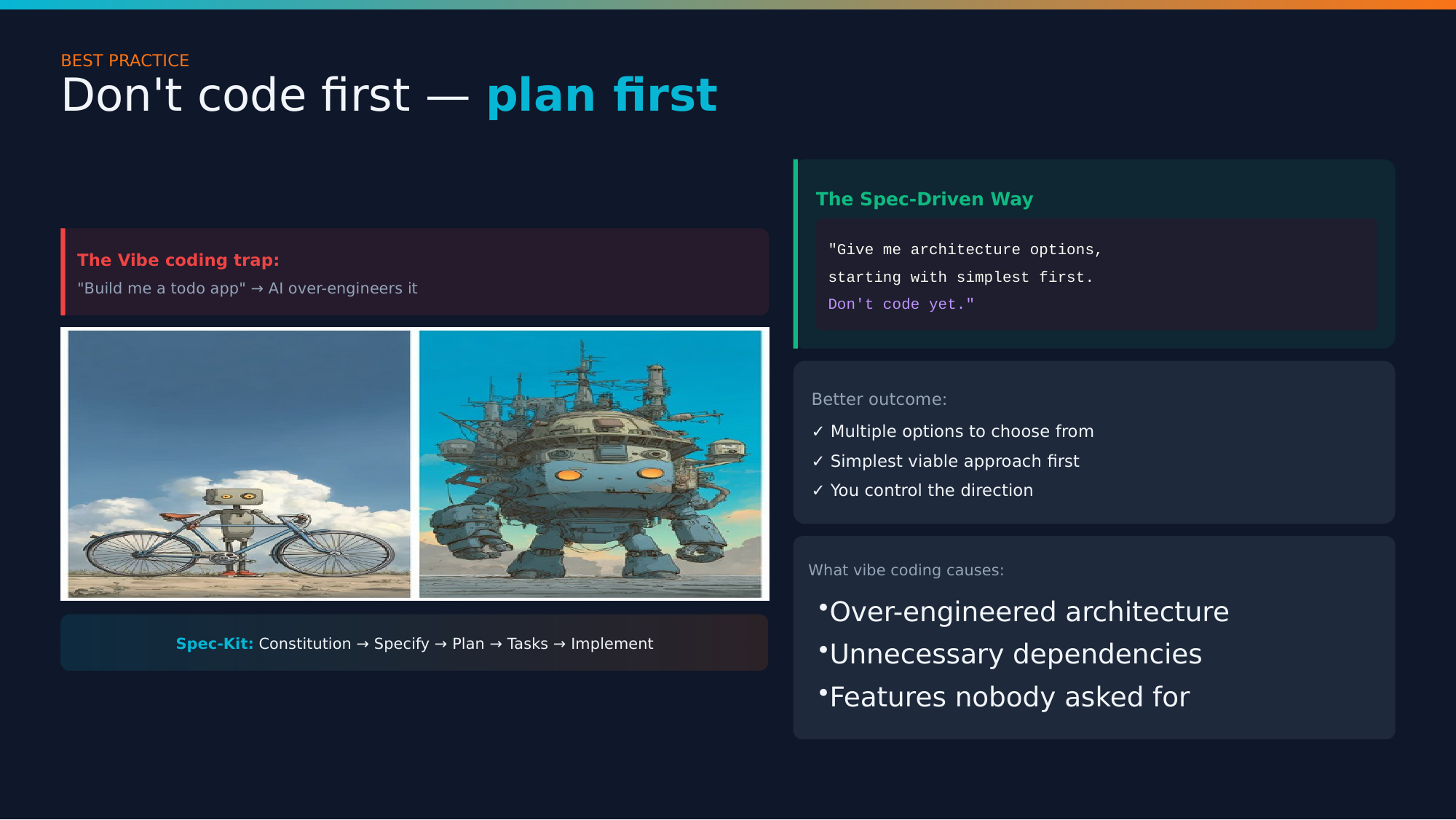
Task: Select the 'Plan' step in Spec-Kit flow
Action: click(467, 644)
